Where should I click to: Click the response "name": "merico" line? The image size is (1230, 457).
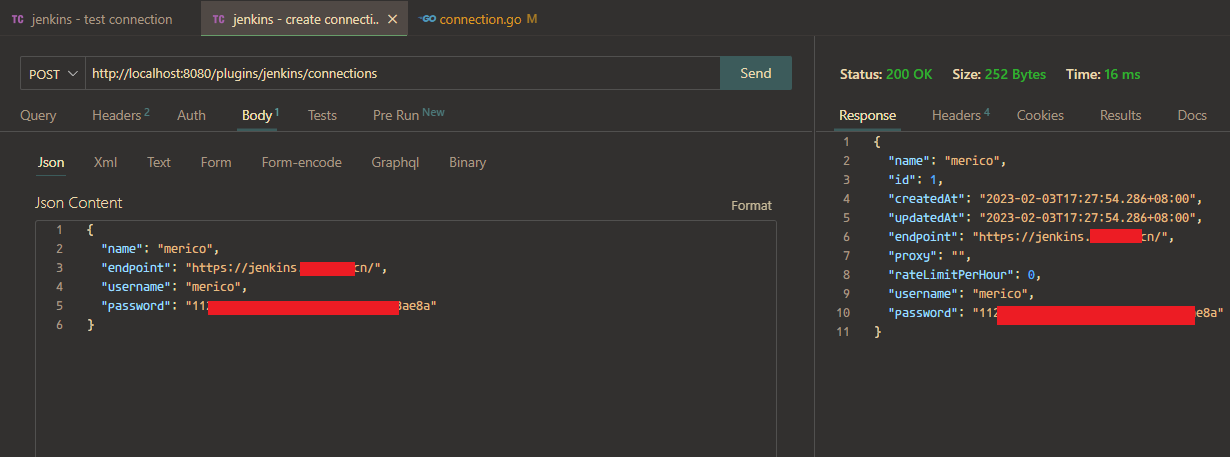click(x=947, y=160)
